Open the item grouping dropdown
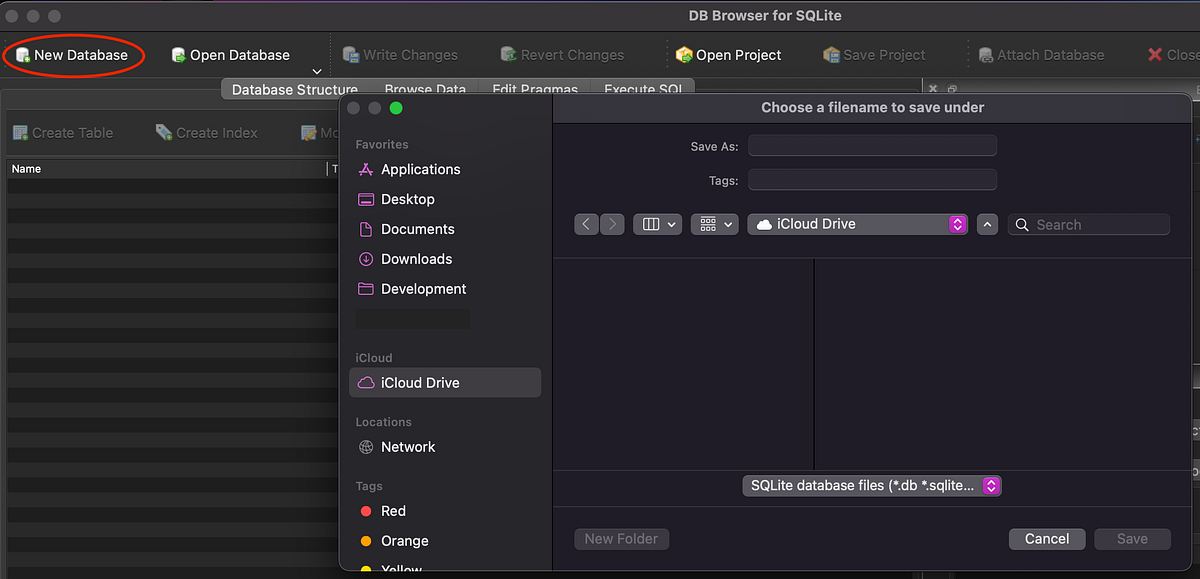 (x=714, y=224)
